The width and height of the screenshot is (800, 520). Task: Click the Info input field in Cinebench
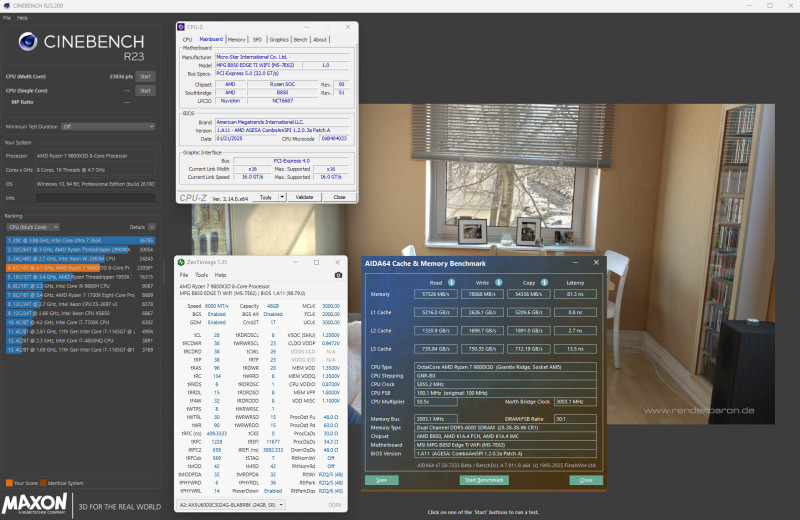[x=95, y=198]
